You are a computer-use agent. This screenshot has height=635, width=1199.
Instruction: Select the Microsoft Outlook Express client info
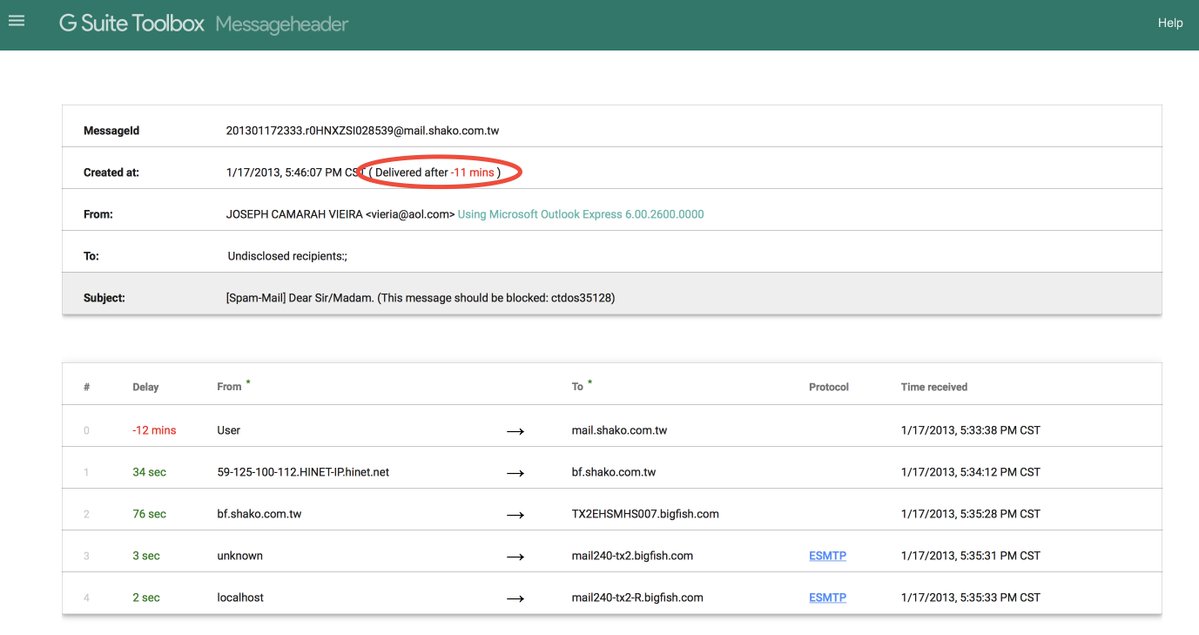coord(580,213)
